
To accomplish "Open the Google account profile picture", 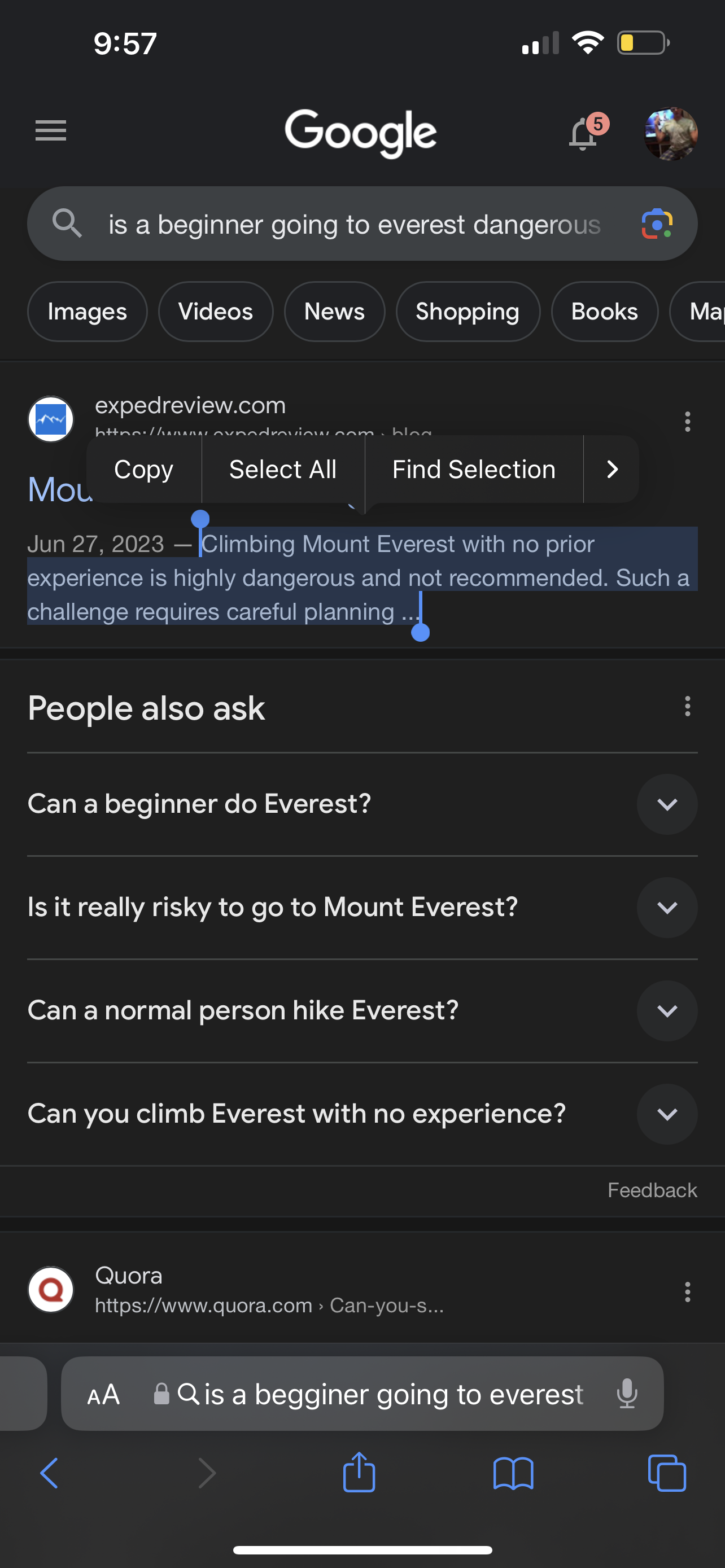I will click(x=671, y=134).
